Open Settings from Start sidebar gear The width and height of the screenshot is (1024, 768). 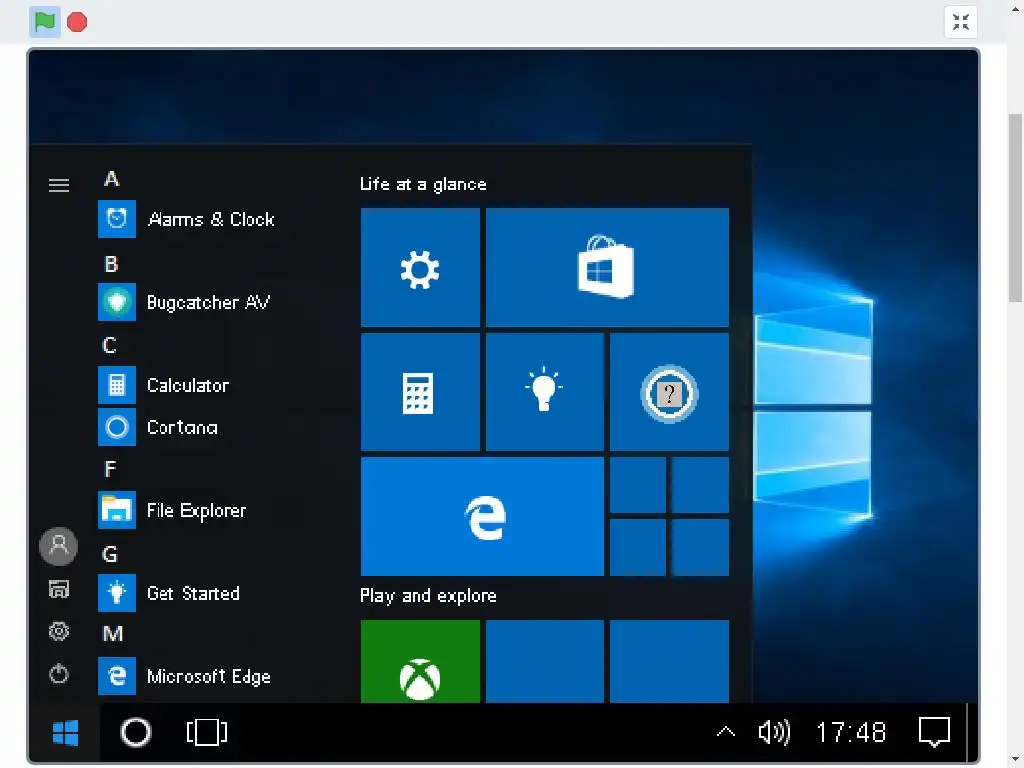coord(59,632)
